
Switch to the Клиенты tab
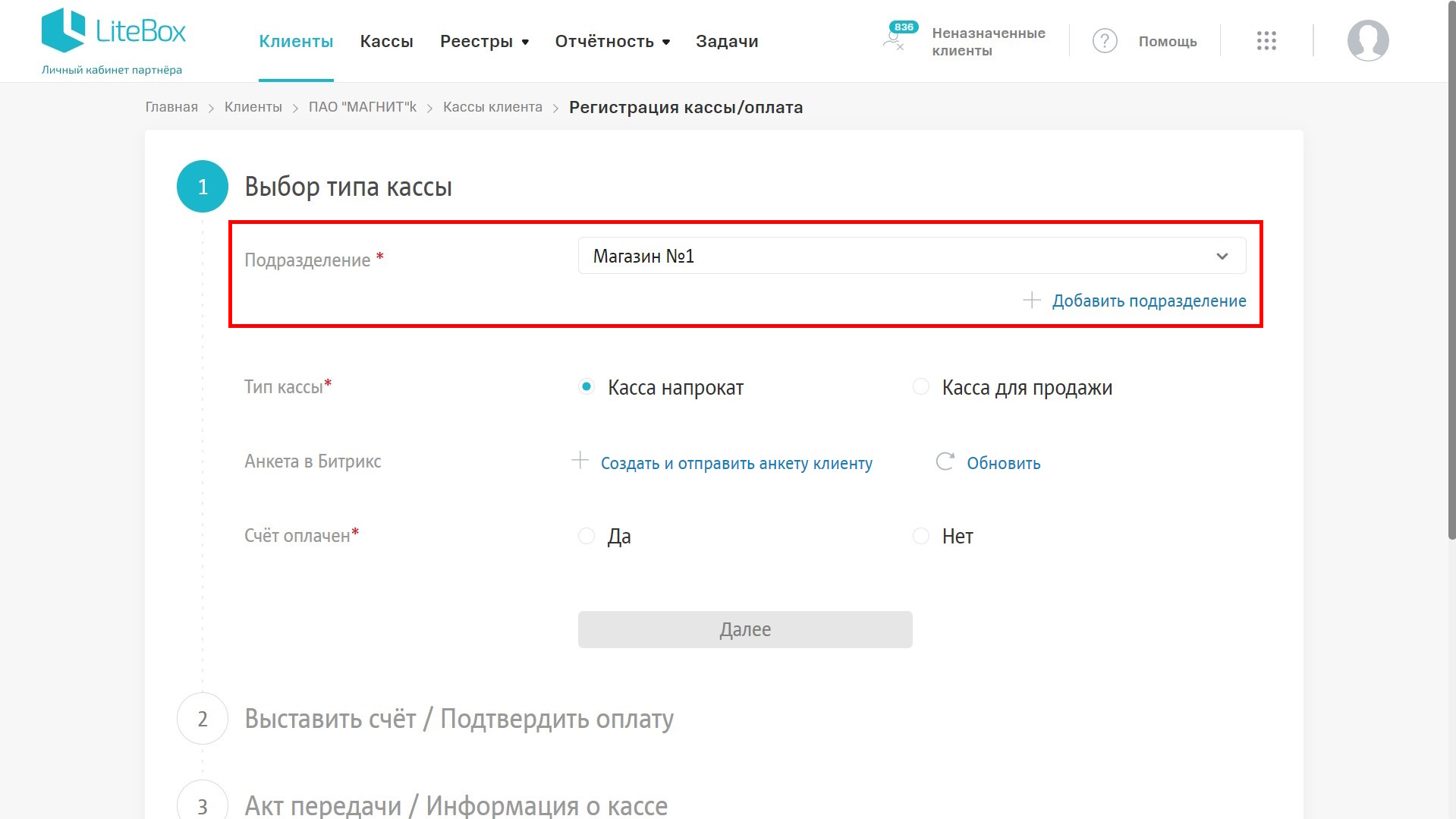coord(296,41)
